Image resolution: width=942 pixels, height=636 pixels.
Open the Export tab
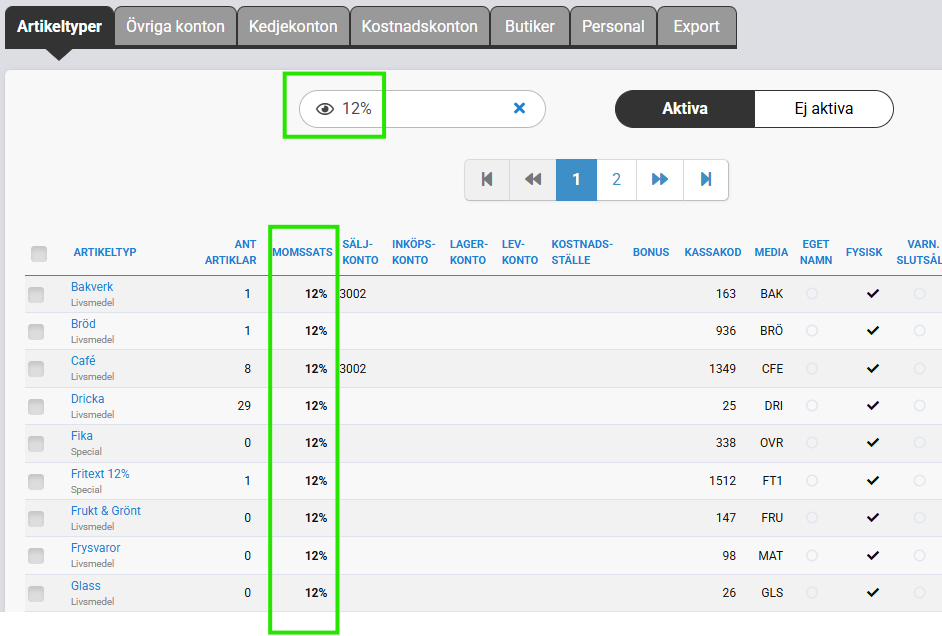[x=696, y=27]
